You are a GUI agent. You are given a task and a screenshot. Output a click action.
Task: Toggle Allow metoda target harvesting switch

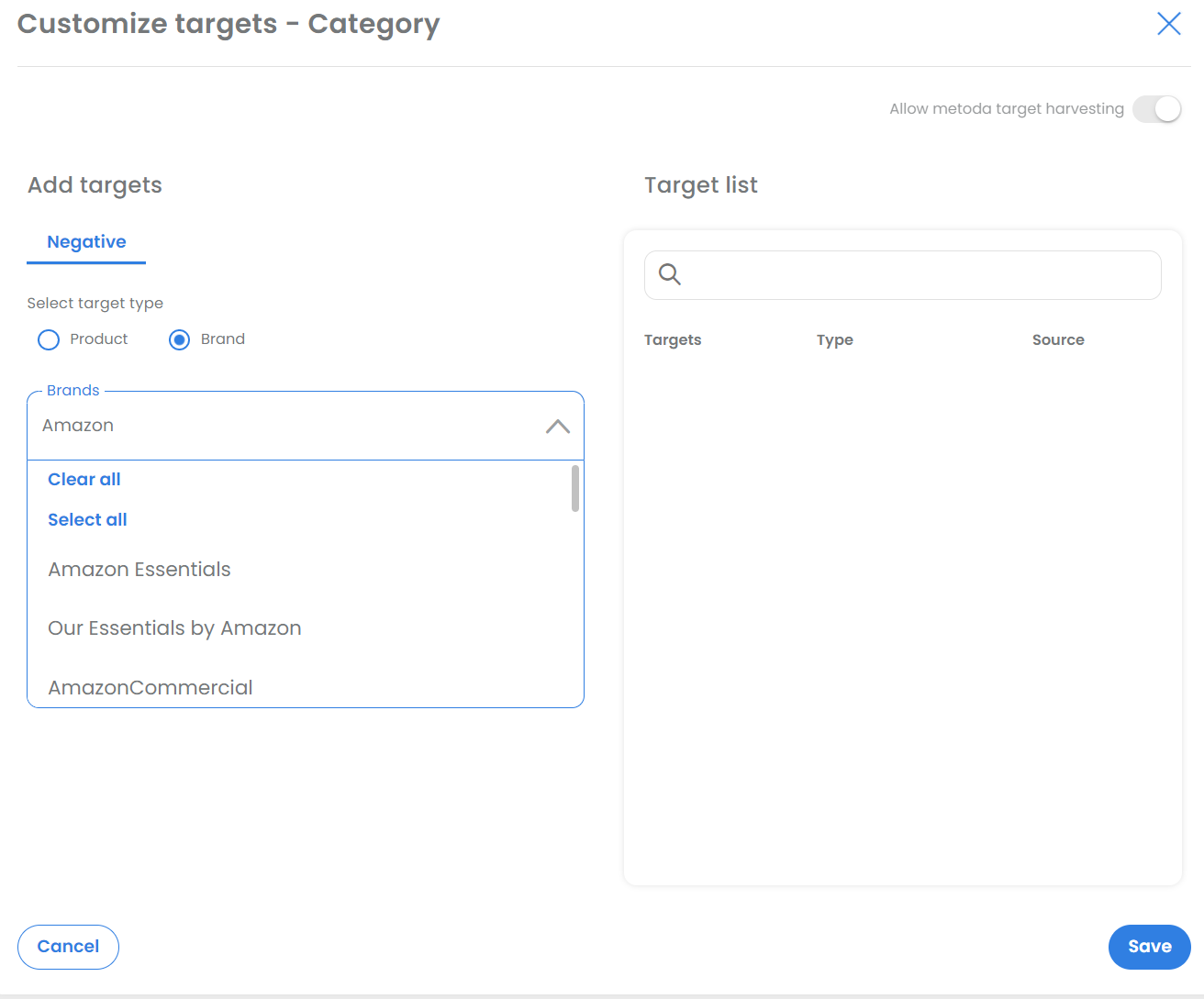tap(1156, 109)
